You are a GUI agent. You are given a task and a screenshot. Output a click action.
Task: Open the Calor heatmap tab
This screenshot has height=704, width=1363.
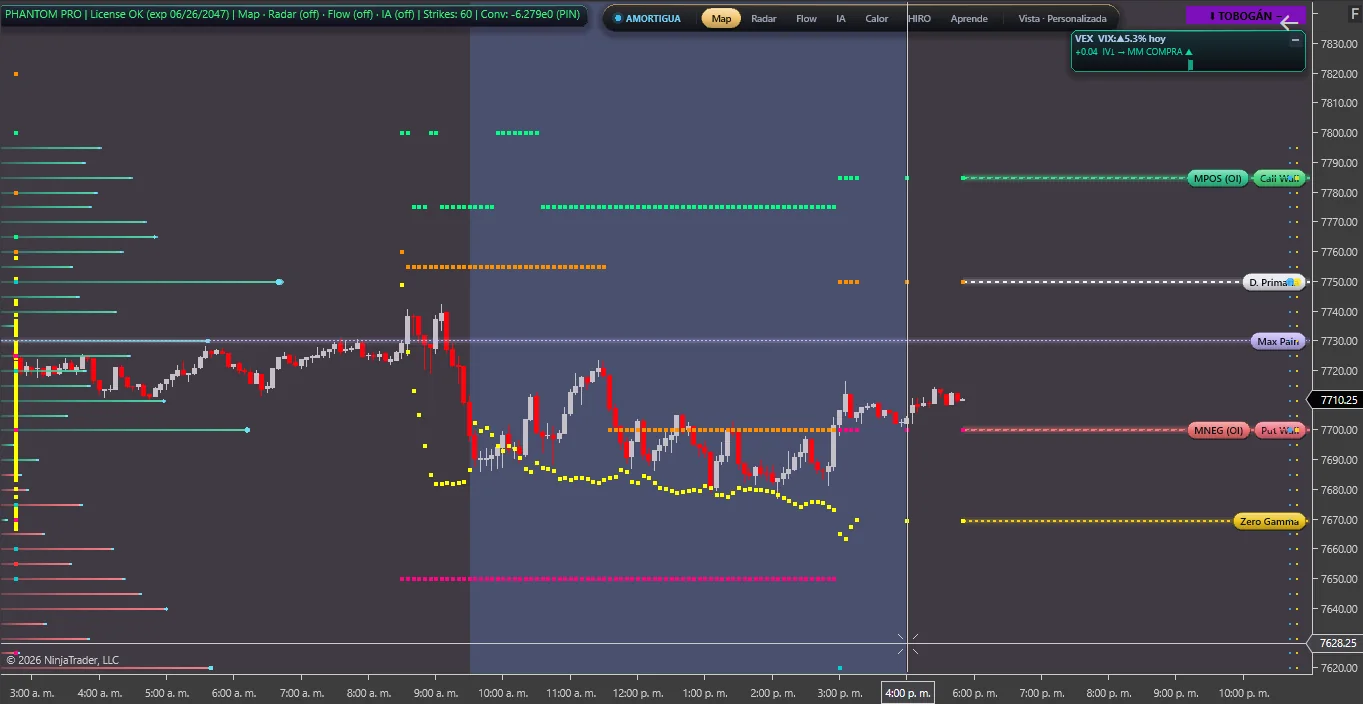(x=876, y=18)
